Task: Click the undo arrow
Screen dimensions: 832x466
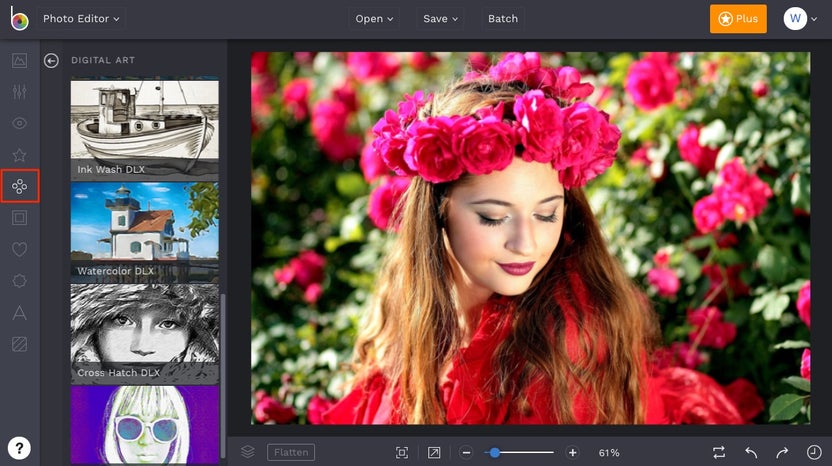Action: pyautogui.click(x=751, y=453)
